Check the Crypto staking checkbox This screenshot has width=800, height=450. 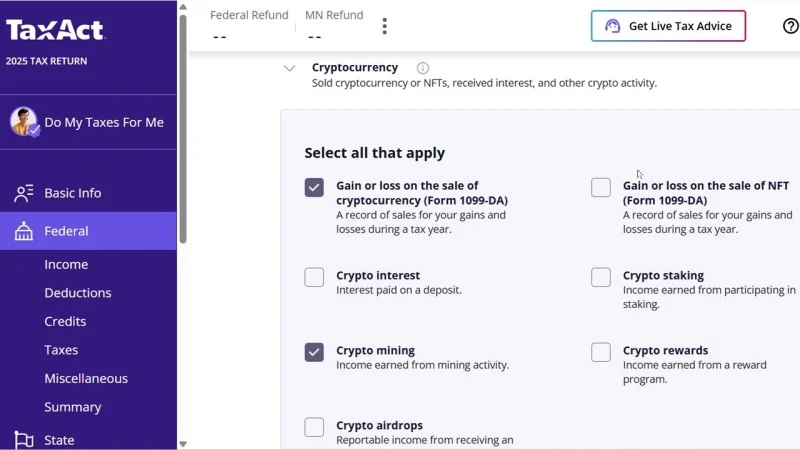click(601, 277)
